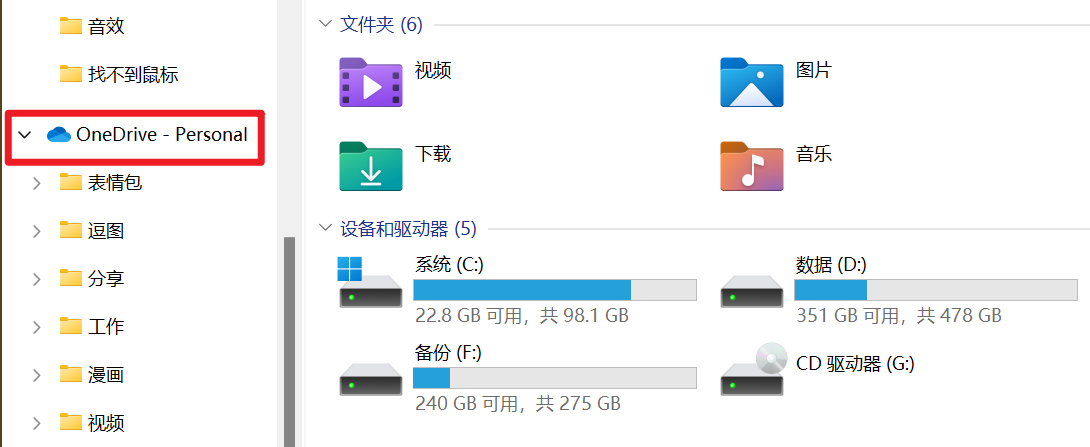Select the 工作 folder in sidebar
Viewport: 1090px width, 447px height.
pos(105,327)
